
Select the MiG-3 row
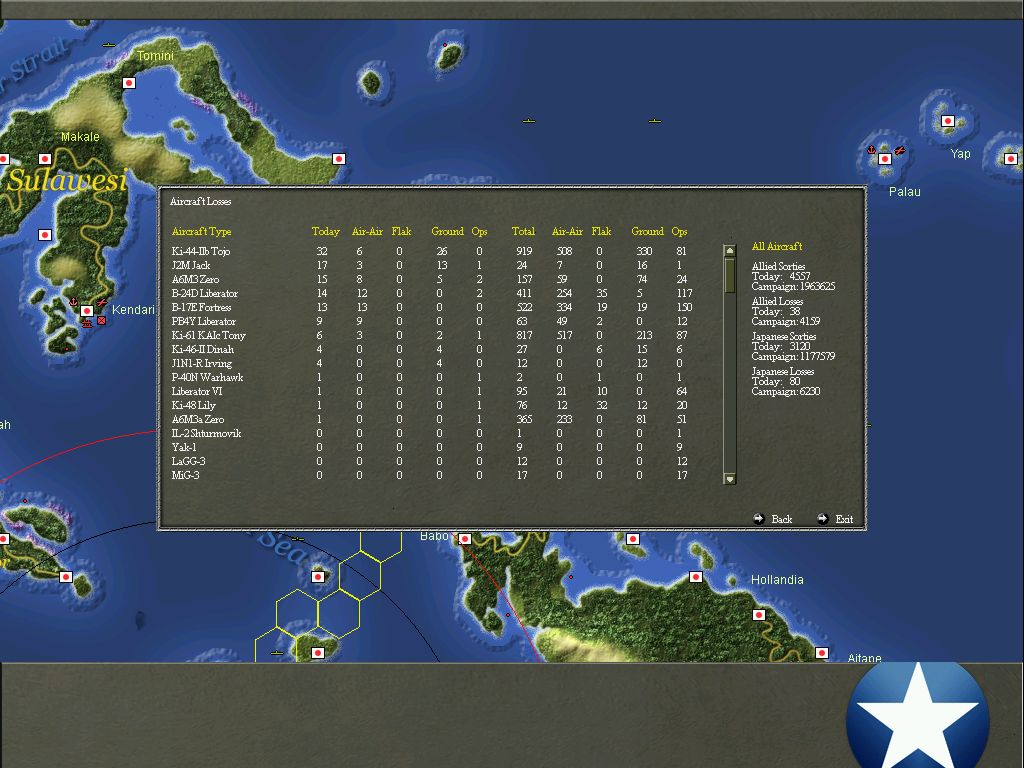point(431,475)
